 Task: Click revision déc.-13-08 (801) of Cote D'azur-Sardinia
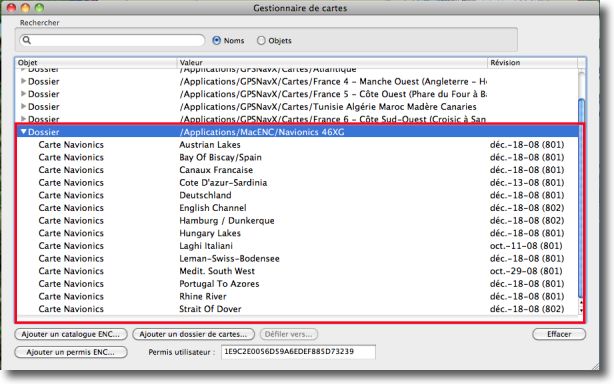pos(527,182)
